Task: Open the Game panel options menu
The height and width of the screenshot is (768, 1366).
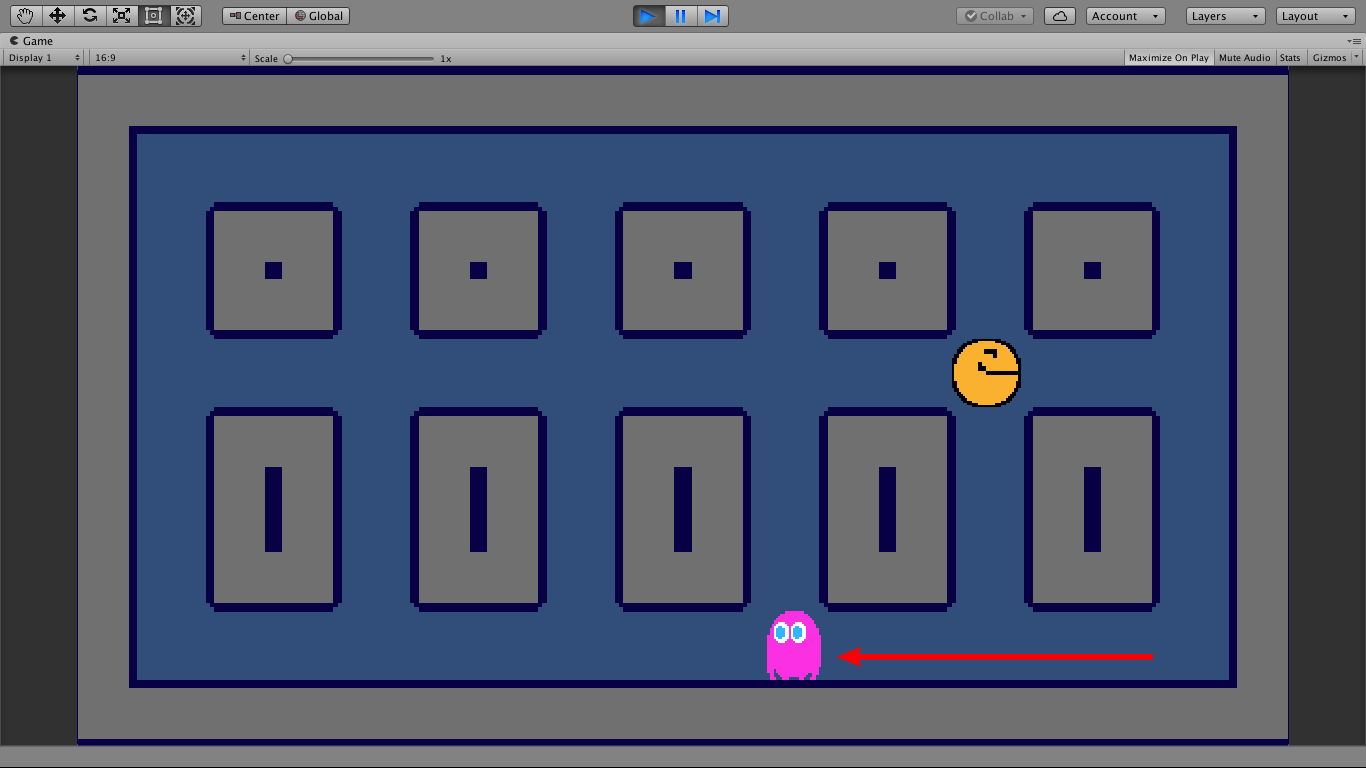Action: tap(1354, 41)
